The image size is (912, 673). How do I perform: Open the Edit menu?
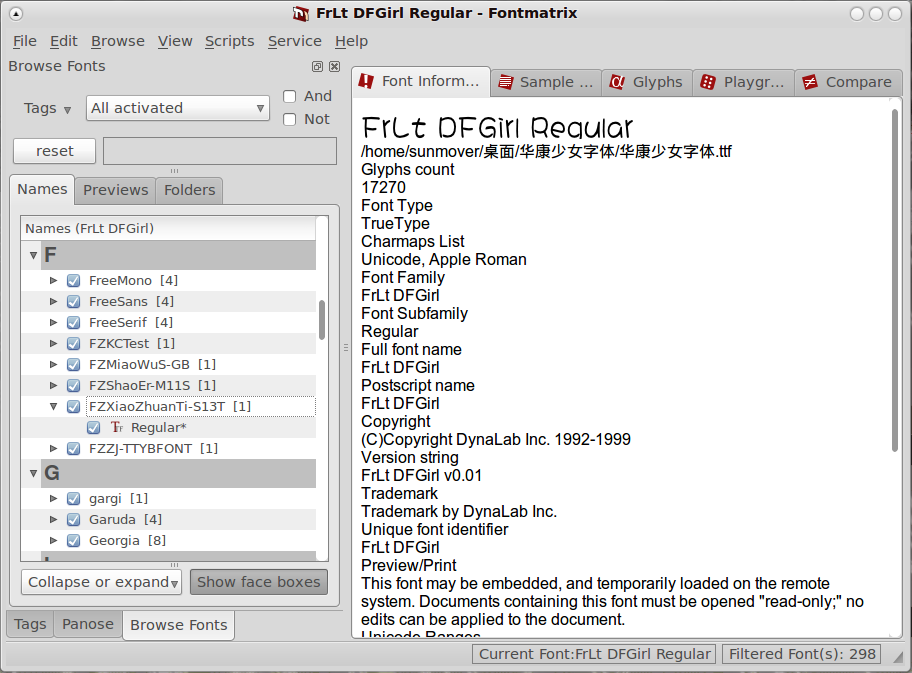[63, 41]
